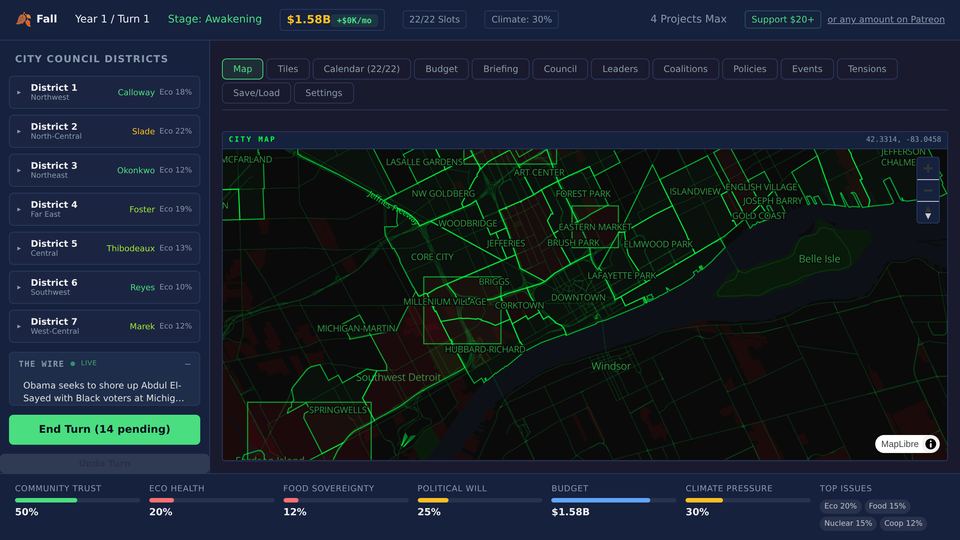
Task: Click Southwest Detroit map label
Action: tap(398, 377)
